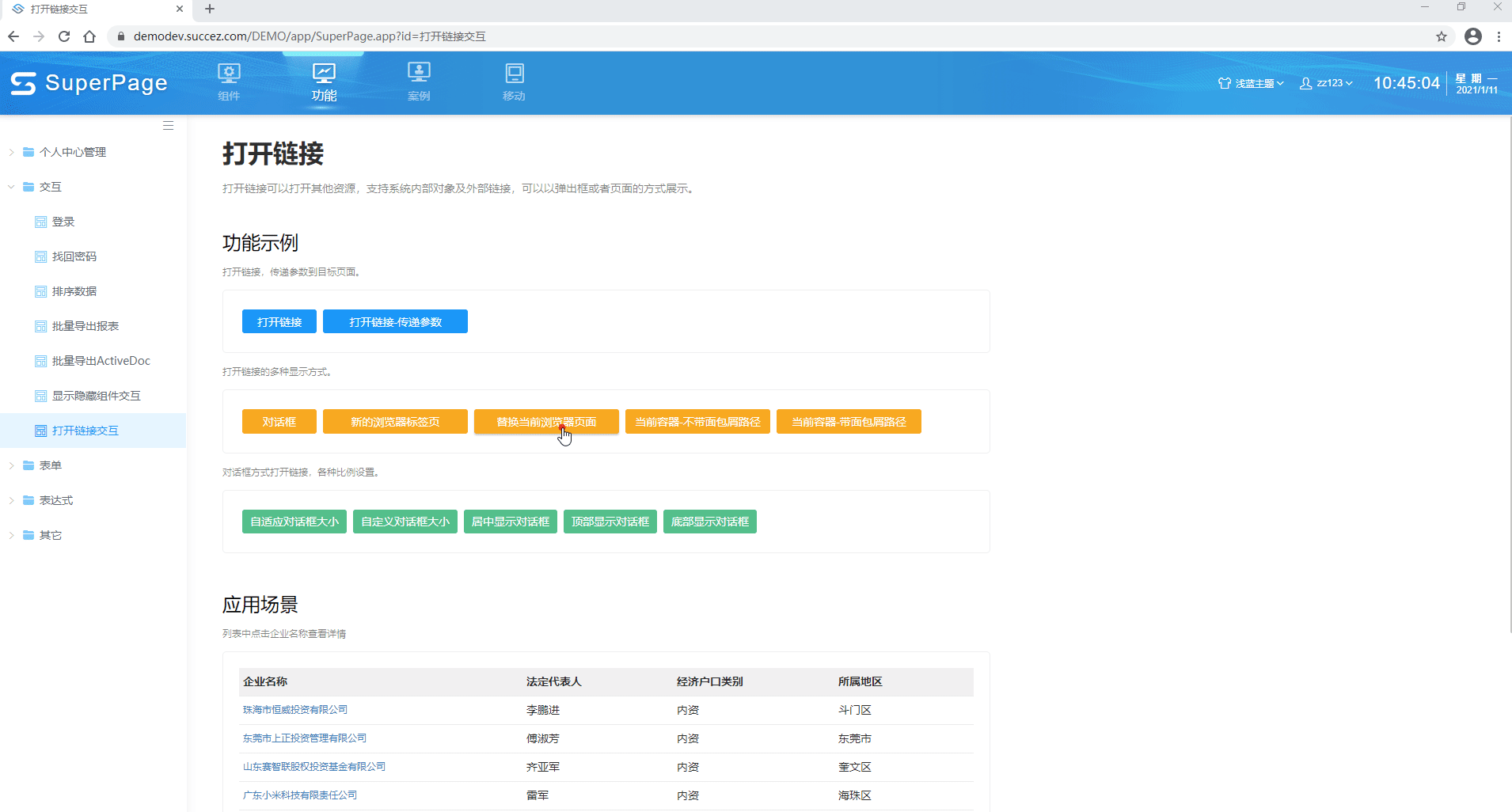Screen dimensions: 1512x812
Task: Open the Chrome profile avatar icon
Action: [x=1473, y=36]
